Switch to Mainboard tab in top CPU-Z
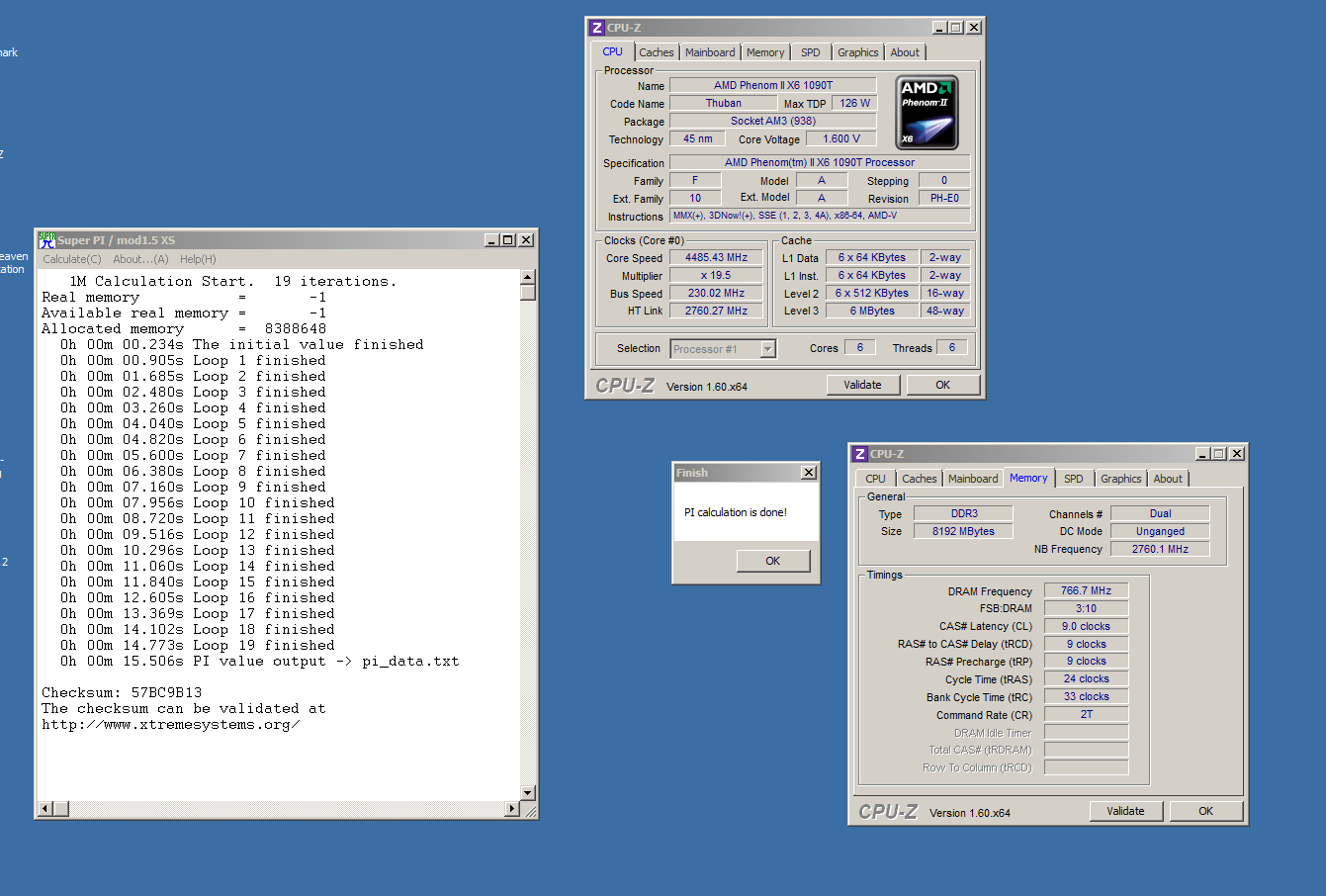Viewport: 1326px width, 896px height. pyautogui.click(x=710, y=52)
